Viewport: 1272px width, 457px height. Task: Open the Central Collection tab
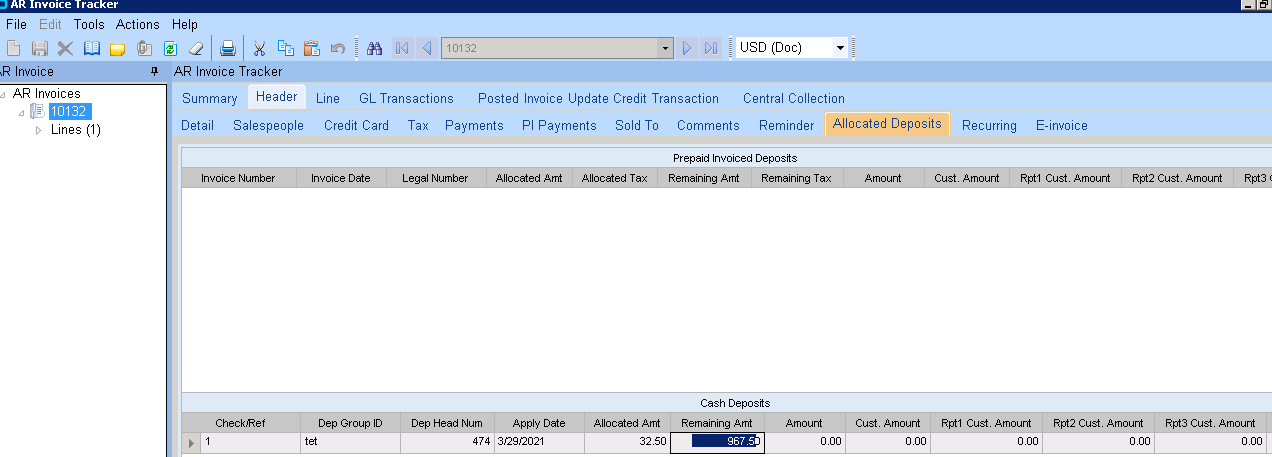(x=794, y=98)
